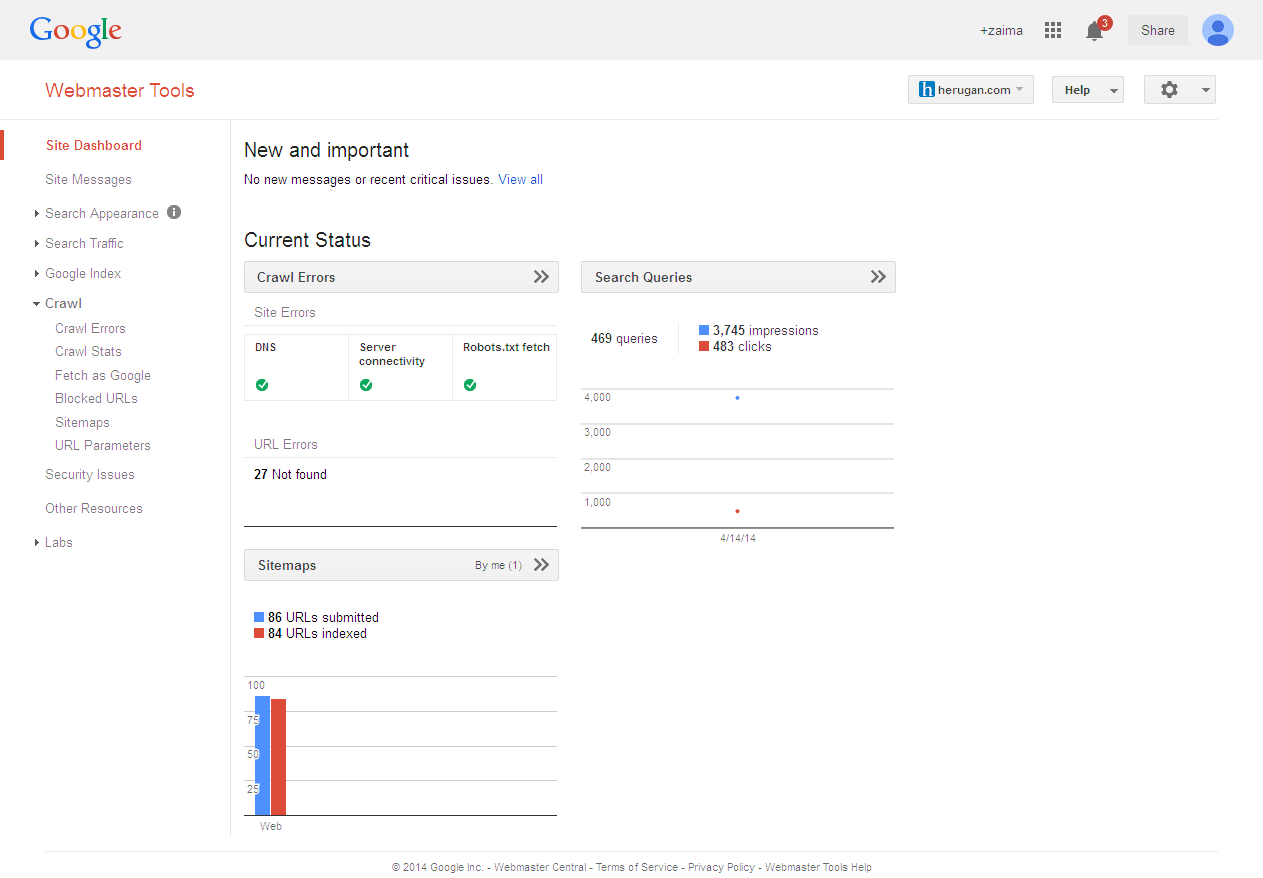The height and width of the screenshot is (878, 1263).
Task: Open Site Dashboard
Action: pos(94,145)
